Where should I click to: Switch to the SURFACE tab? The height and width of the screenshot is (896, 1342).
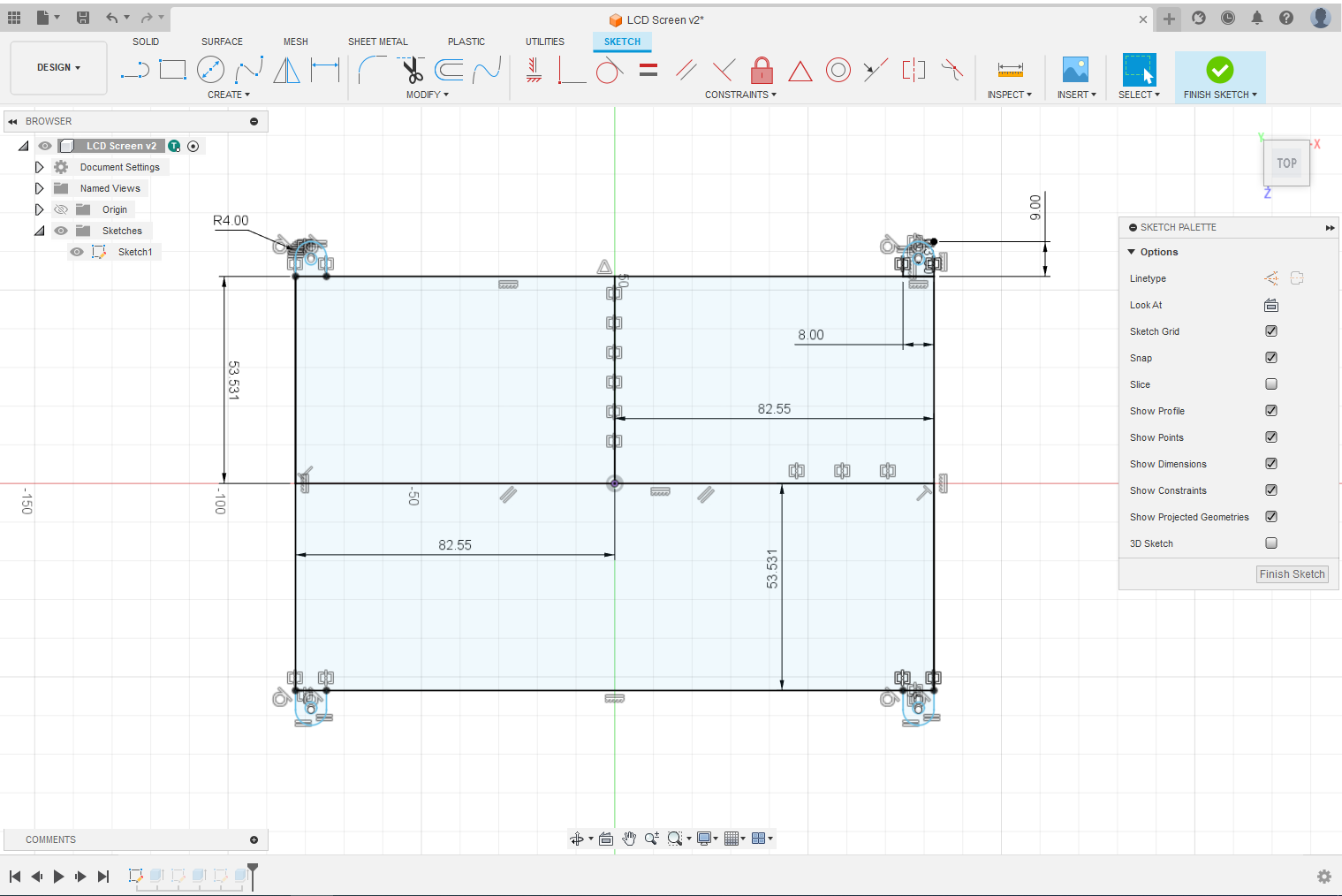pyautogui.click(x=222, y=42)
